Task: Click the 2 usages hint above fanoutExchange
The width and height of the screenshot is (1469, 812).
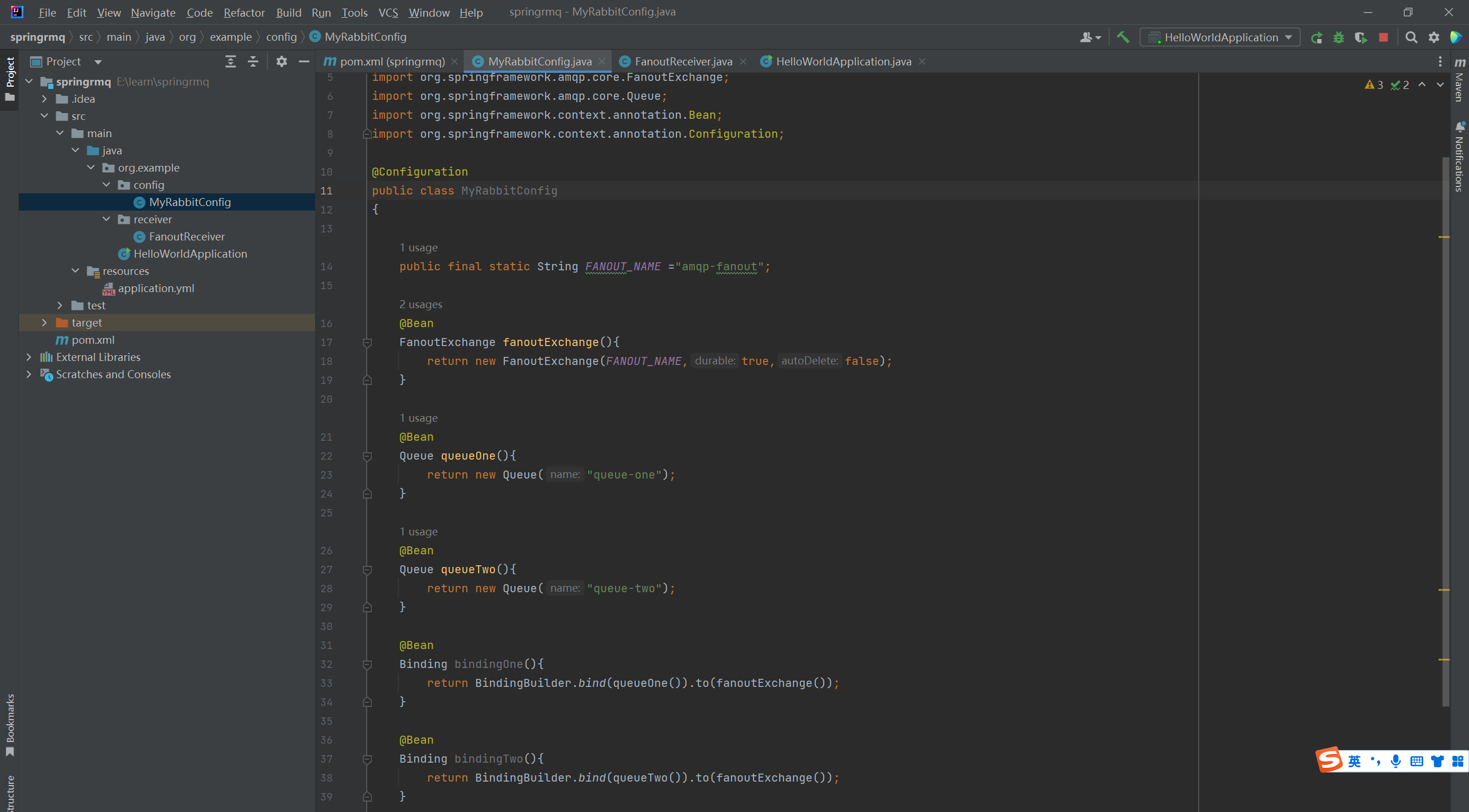Action: [x=421, y=304]
